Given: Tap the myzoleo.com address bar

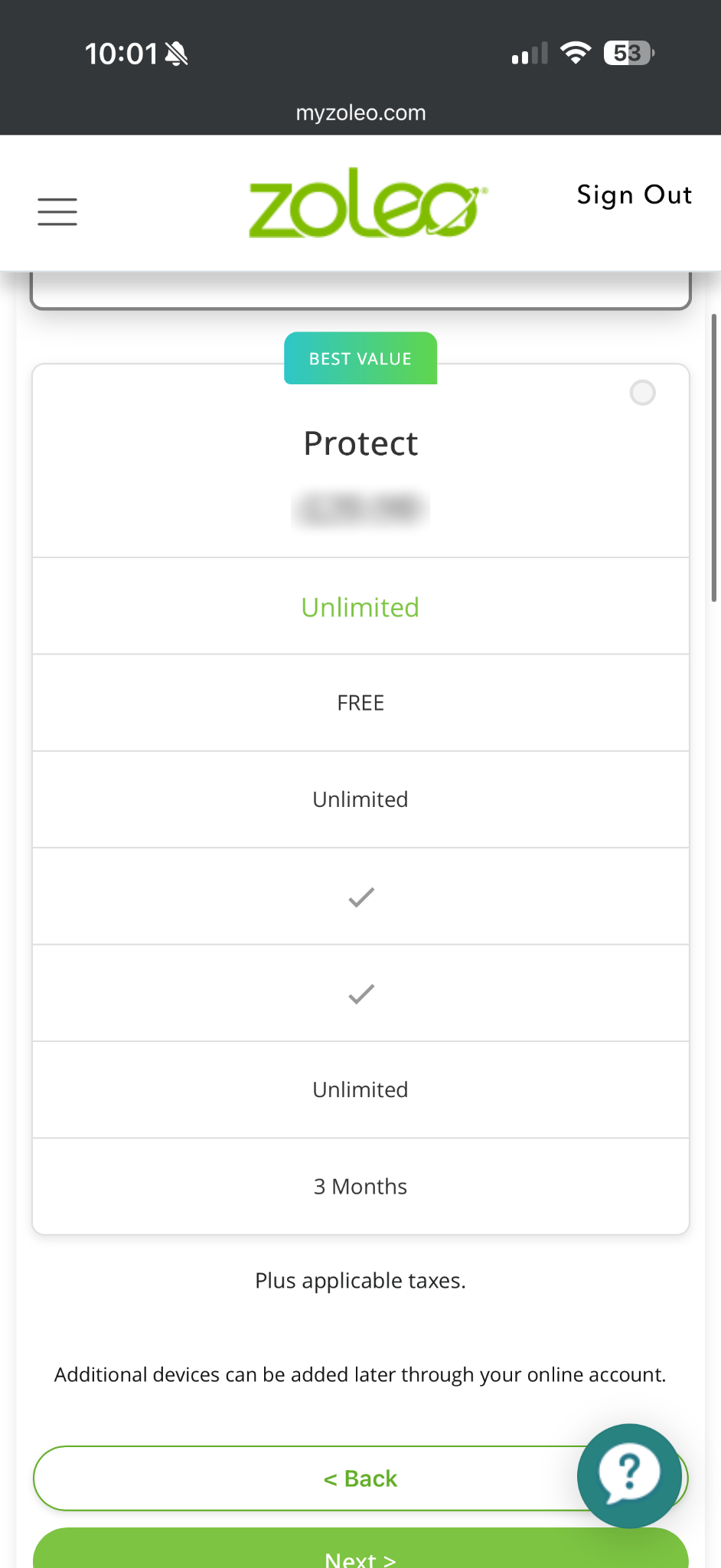Looking at the screenshot, I should [360, 113].
